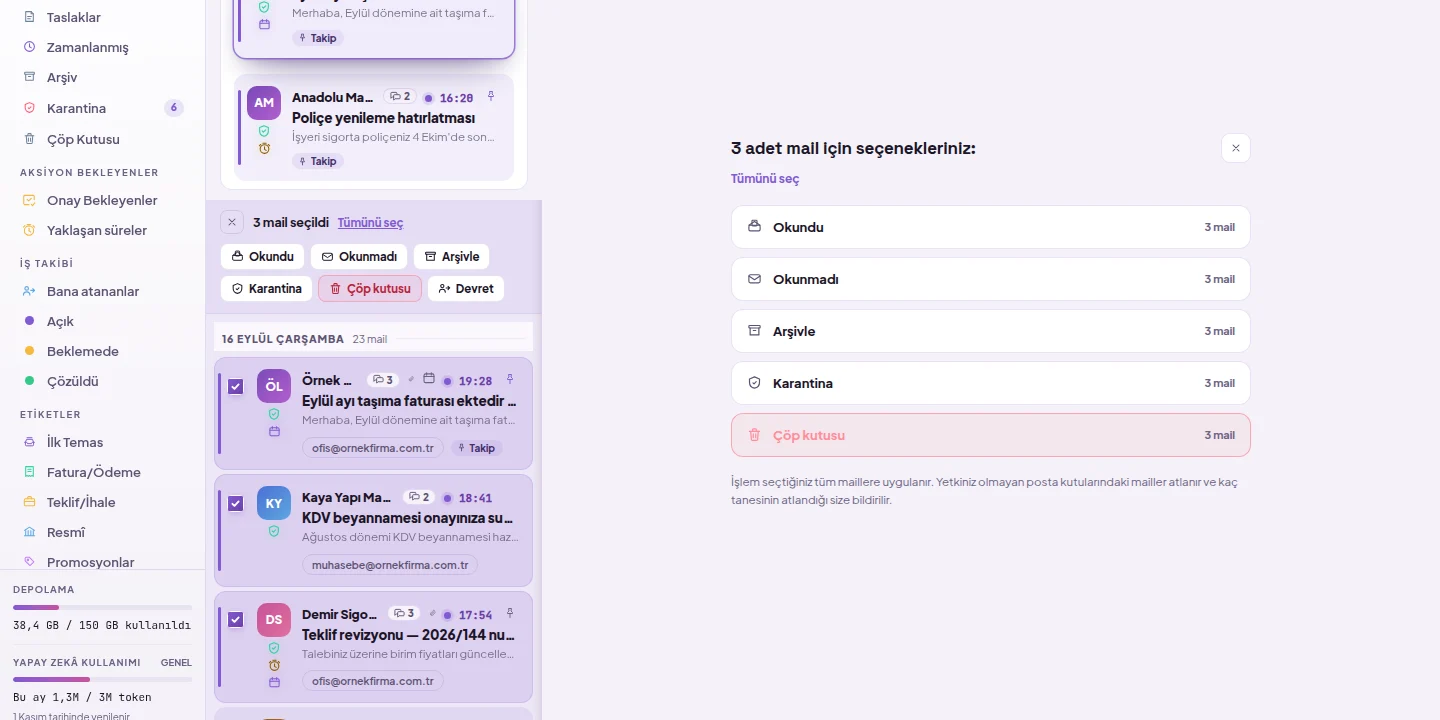Choose the Okunmadı option row showing 3 mail
The image size is (1440, 720).
(991, 279)
